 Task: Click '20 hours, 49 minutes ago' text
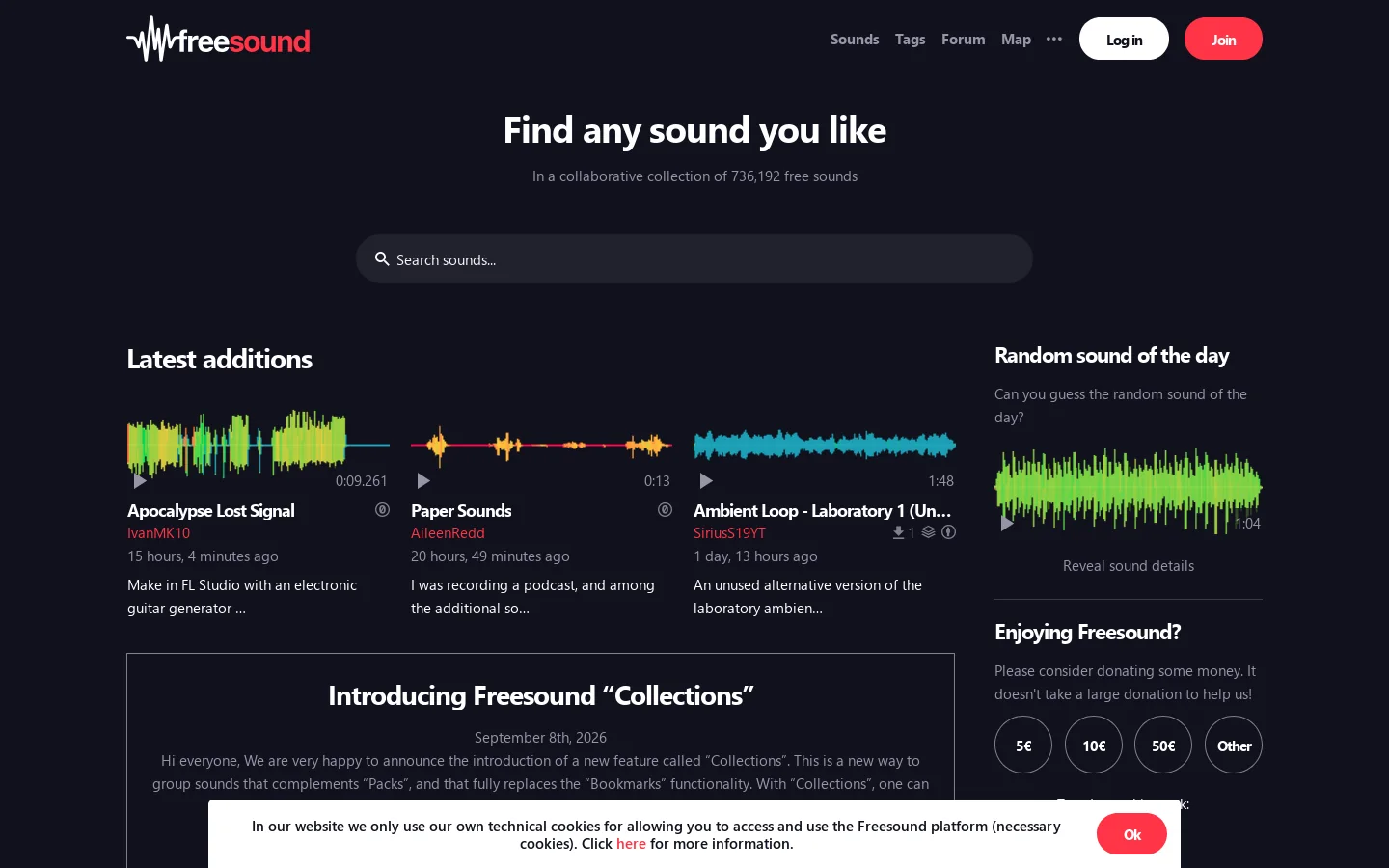[x=490, y=556]
